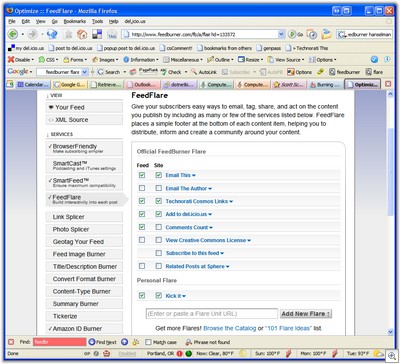Click the AutoLink toolbar button
400x364 pixels.
pos(204,72)
